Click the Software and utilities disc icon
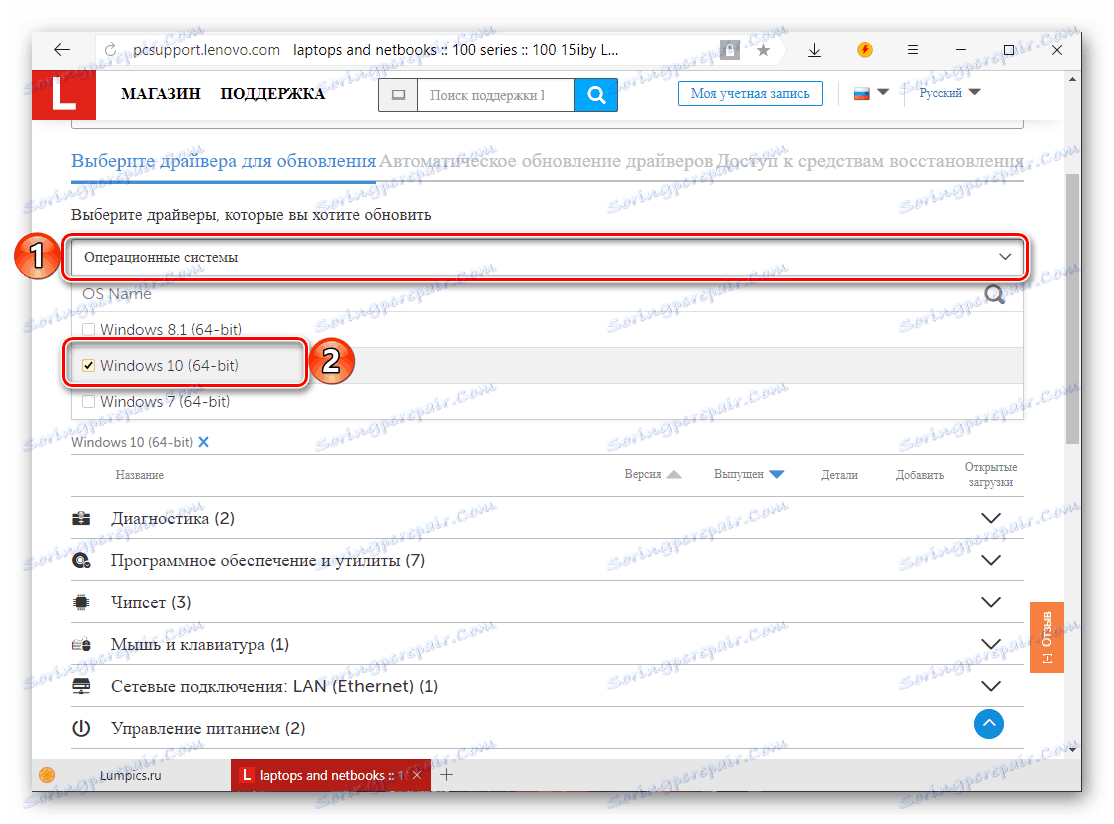This screenshot has height=824, width=1114. pyautogui.click(x=81, y=560)
